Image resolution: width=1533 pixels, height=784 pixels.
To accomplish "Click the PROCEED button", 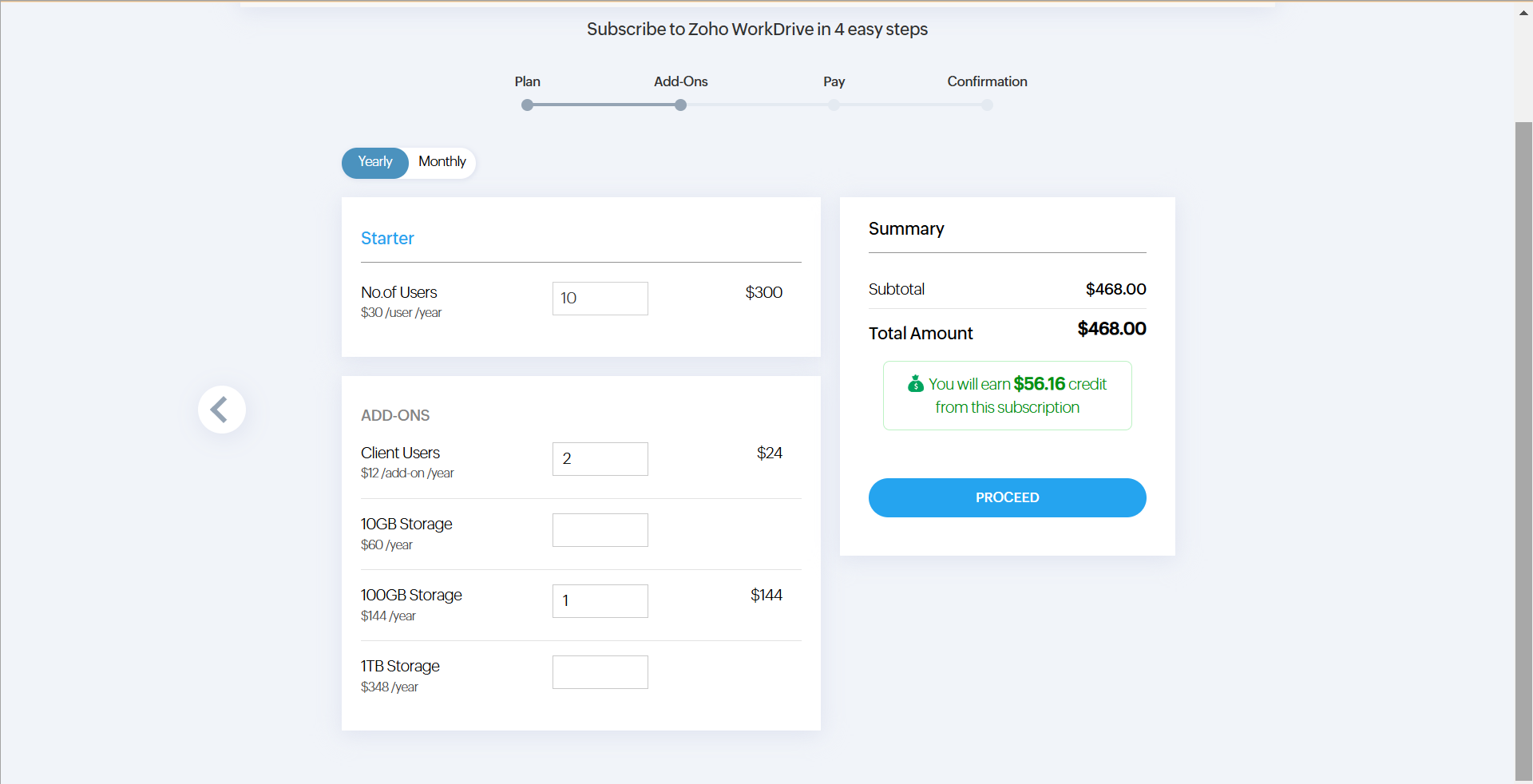I will (1008, 497).
